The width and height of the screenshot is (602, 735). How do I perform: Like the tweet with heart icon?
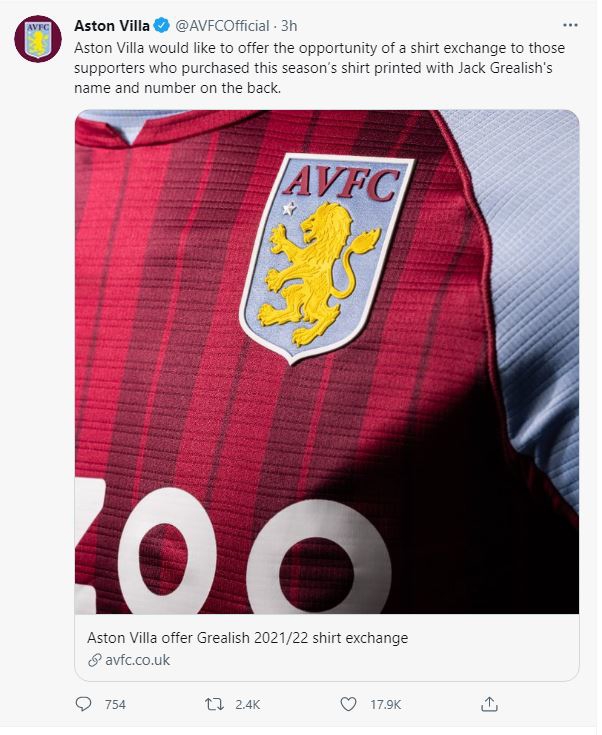[348, 704]
